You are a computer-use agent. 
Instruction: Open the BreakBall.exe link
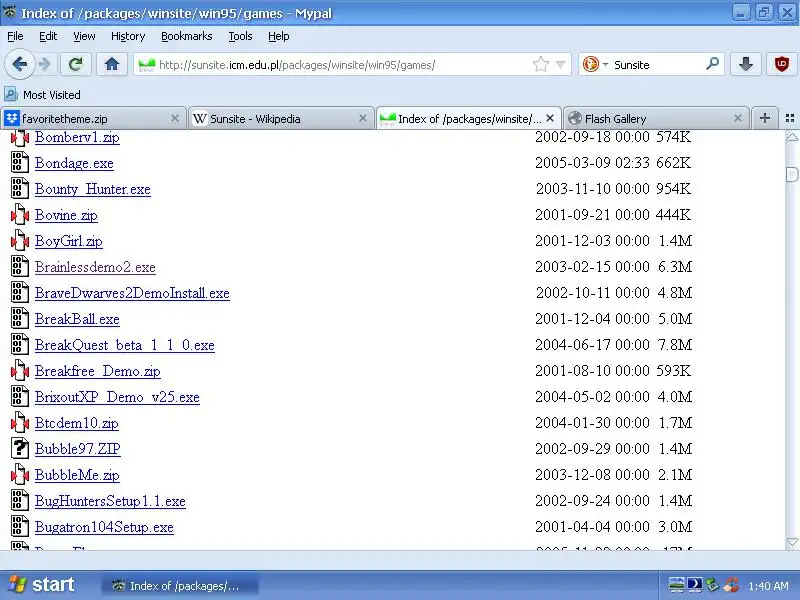77,319
